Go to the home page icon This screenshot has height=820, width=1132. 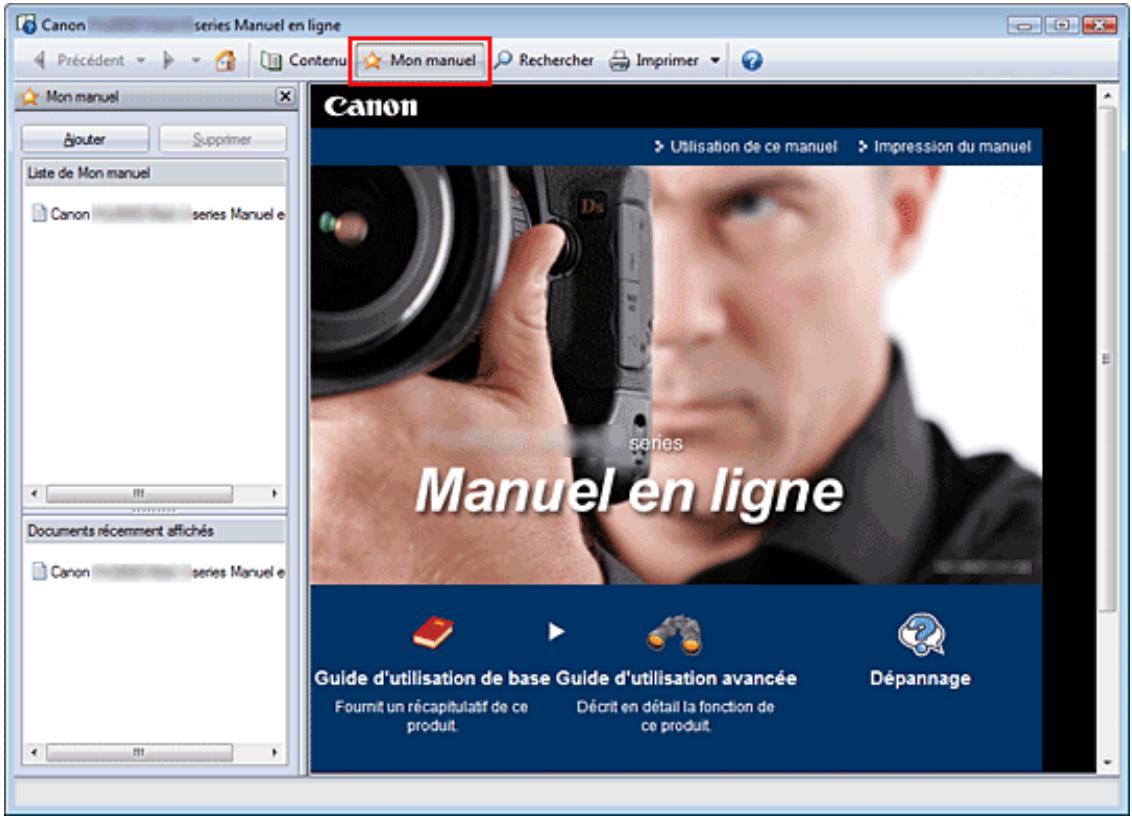pos(225,61)
